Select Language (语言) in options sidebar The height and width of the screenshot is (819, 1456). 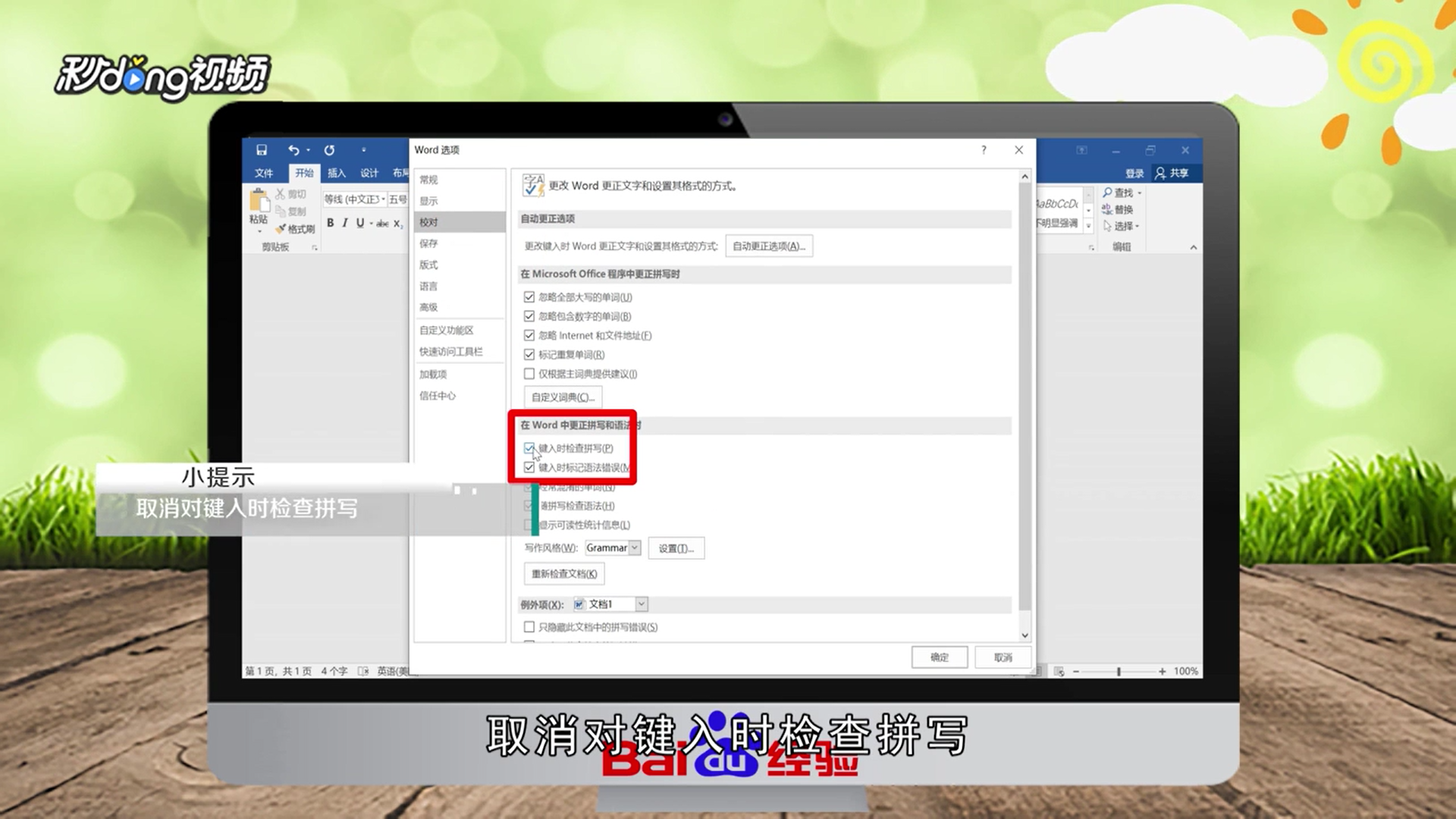coord(460,286)
